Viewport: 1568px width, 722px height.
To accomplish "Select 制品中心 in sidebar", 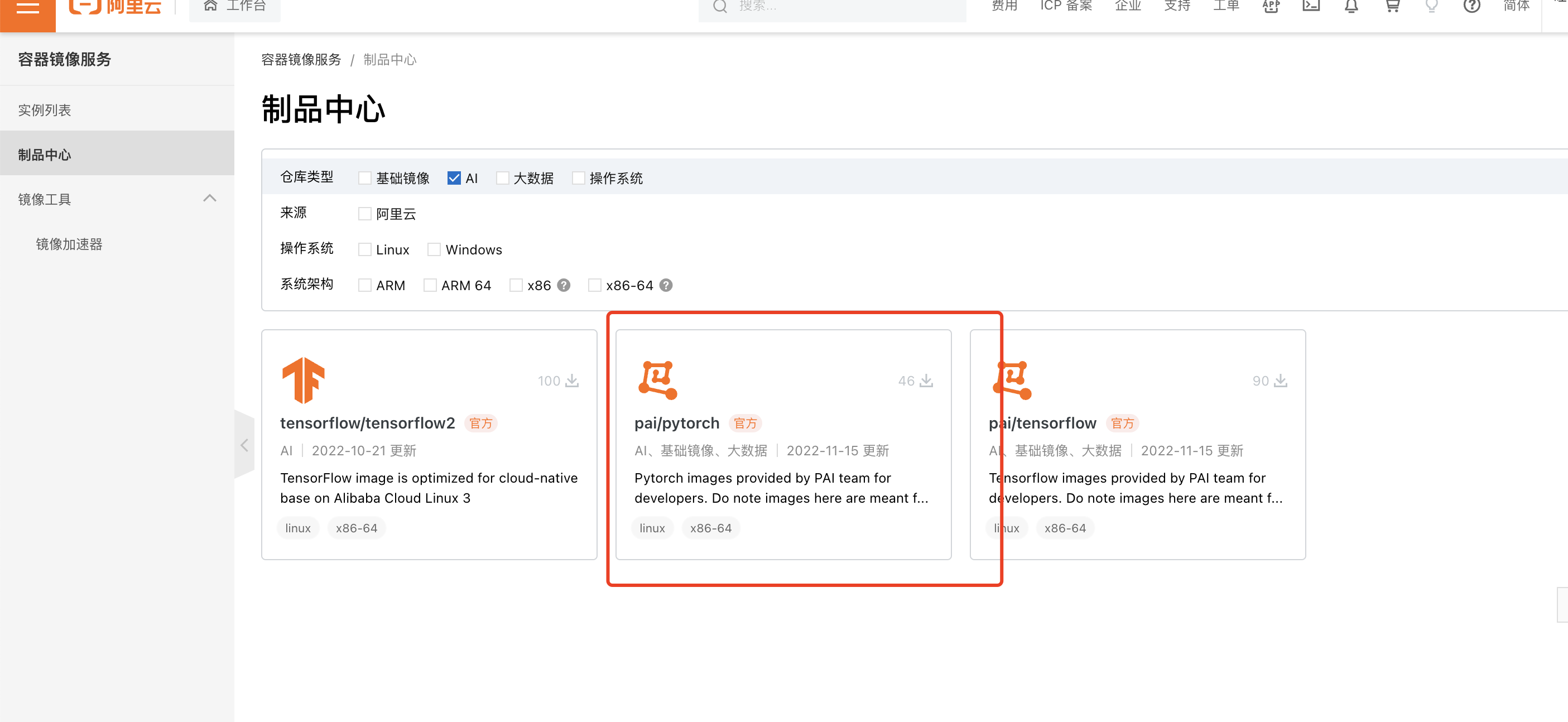I will pyautogui.click(x=117, y=155).
